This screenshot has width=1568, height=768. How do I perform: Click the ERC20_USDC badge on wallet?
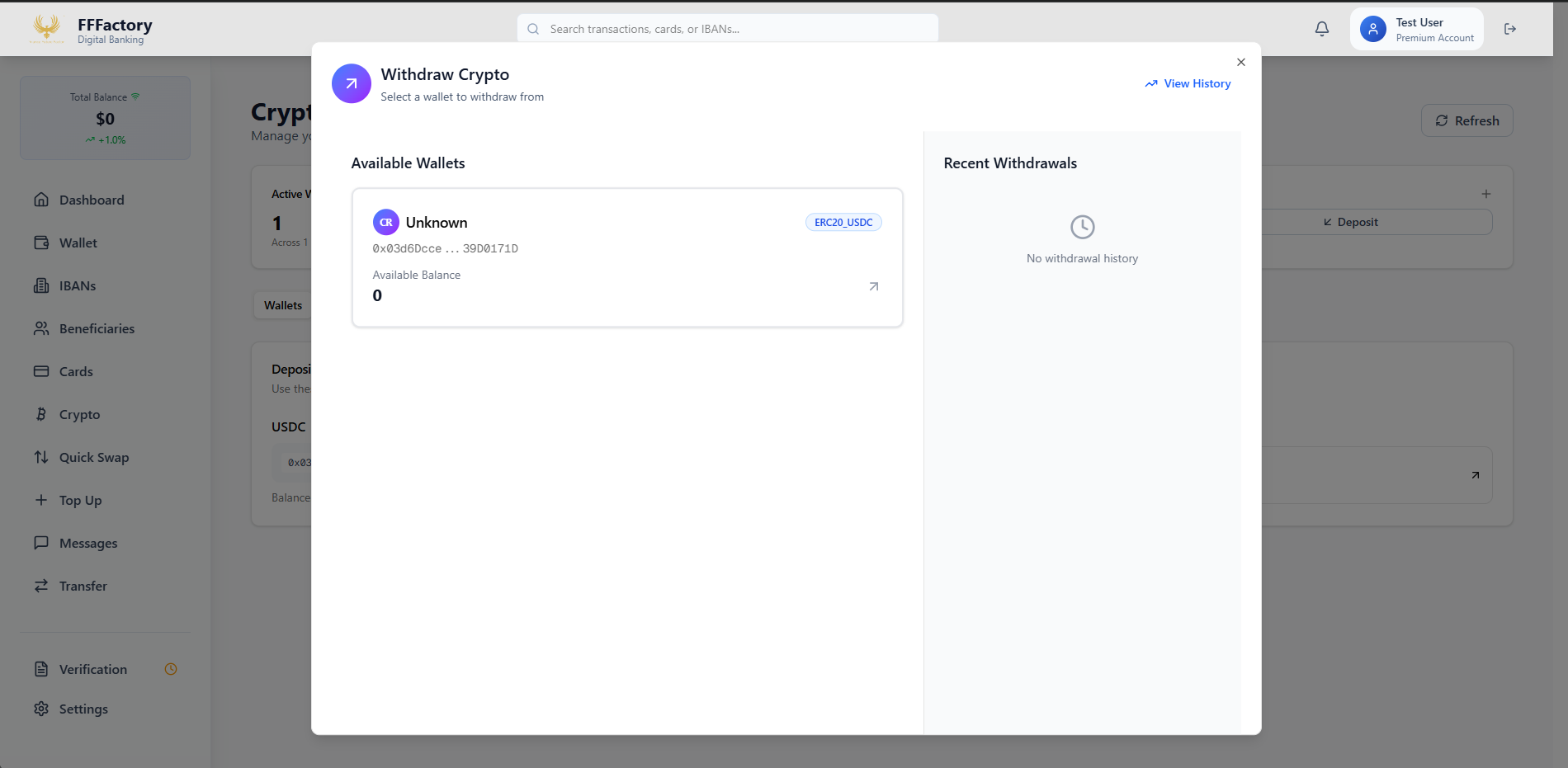click(843, 222)
